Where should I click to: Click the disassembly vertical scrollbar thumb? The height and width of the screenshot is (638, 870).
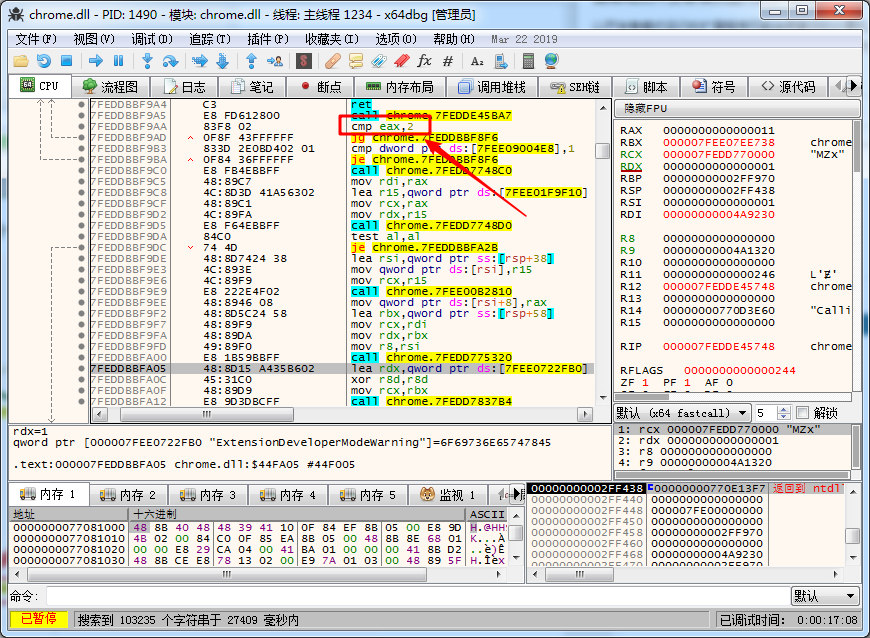(603, 151)
